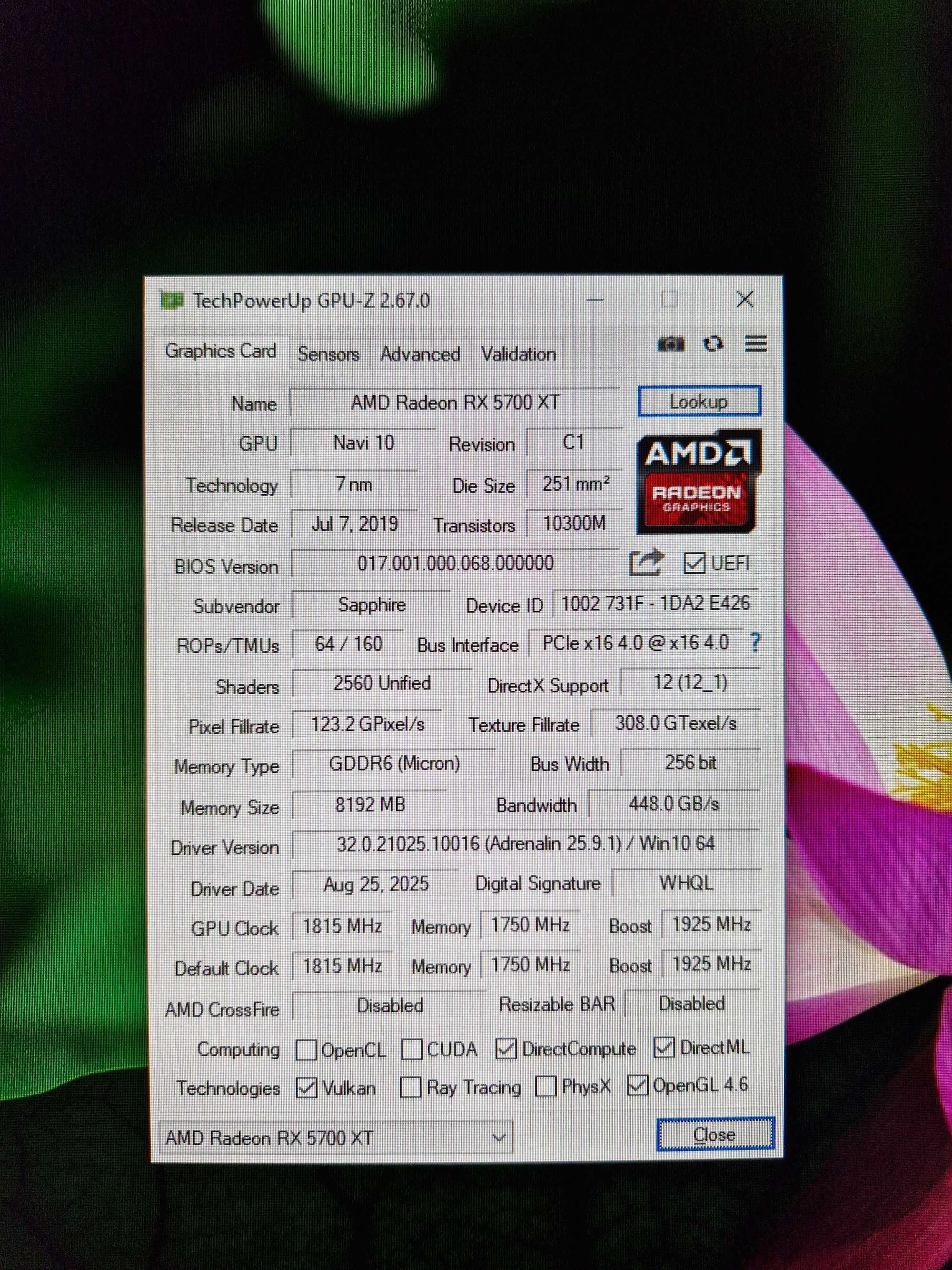Image resolution: width=952 pixels, height=1270 pixels.
Task: Click the Die Size value 251 mm²
Action: [575, 484]
